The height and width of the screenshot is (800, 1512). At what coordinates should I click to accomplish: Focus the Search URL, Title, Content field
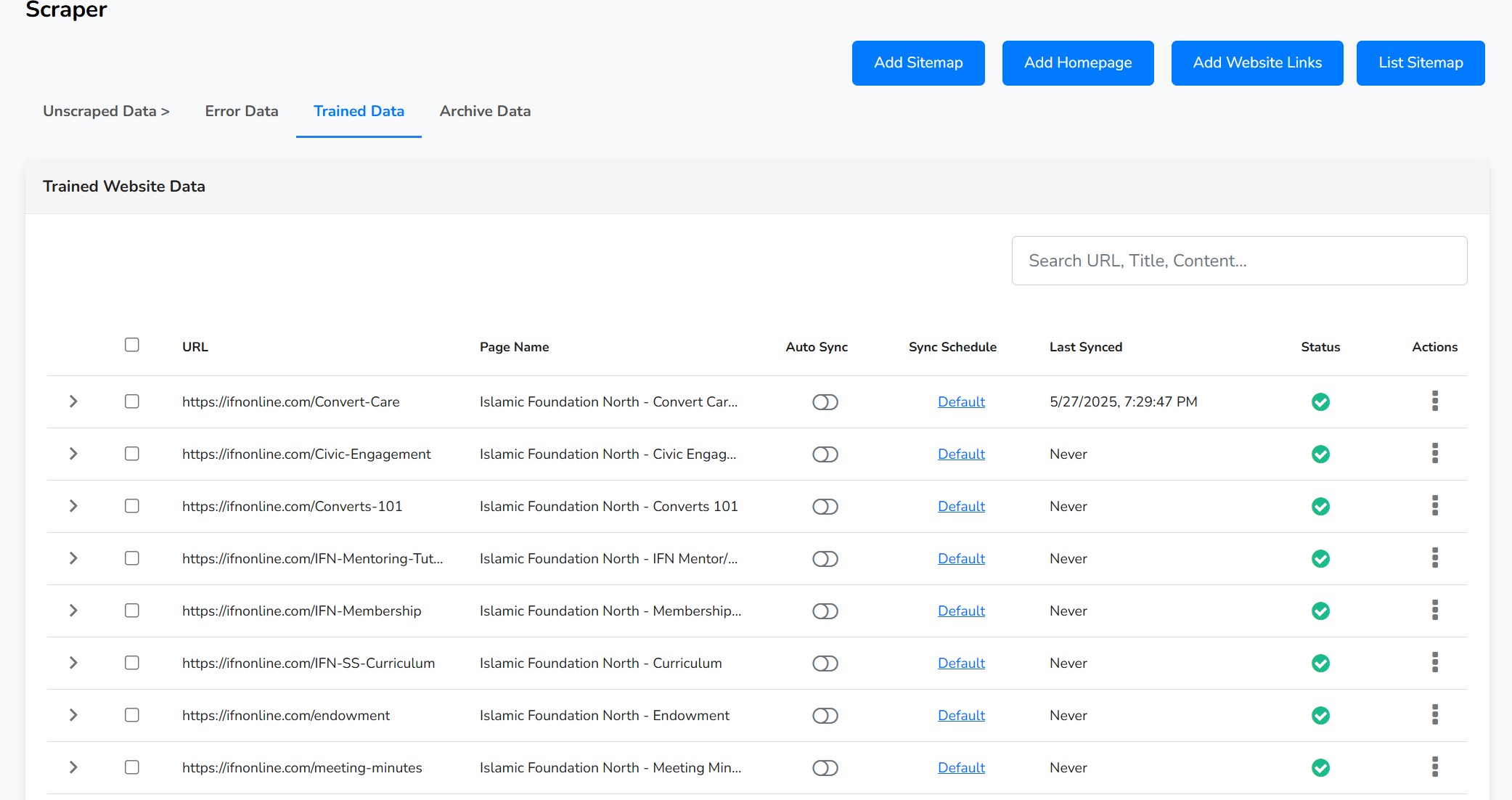coord(1239,261)
